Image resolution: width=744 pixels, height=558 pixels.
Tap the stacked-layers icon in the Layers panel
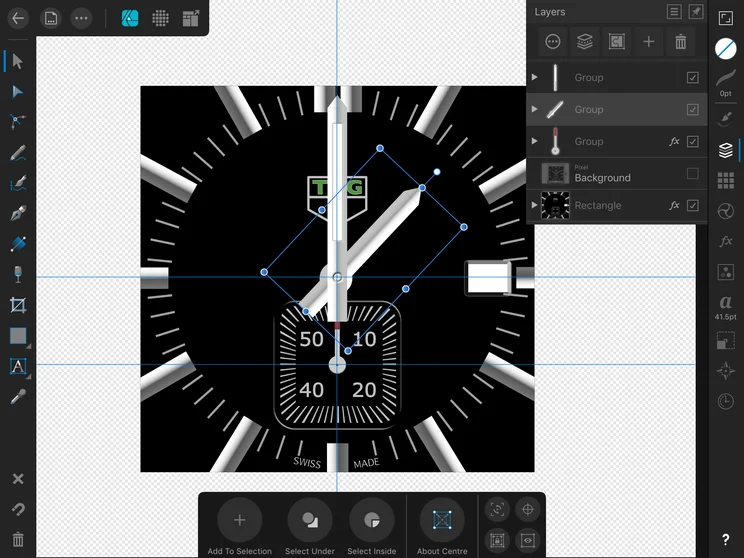pos(585,42)
